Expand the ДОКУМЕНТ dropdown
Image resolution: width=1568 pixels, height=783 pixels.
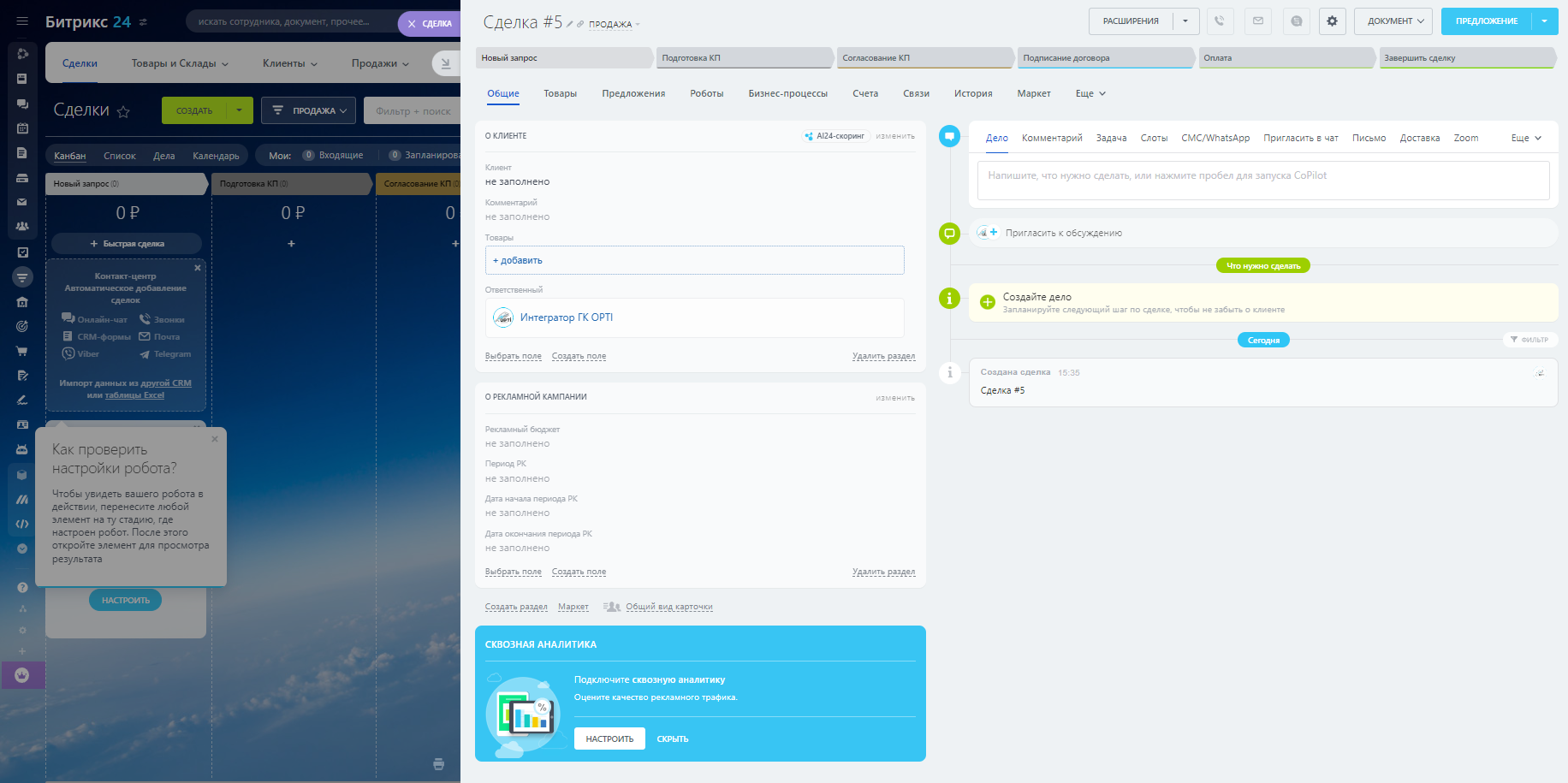(1393, 21)
